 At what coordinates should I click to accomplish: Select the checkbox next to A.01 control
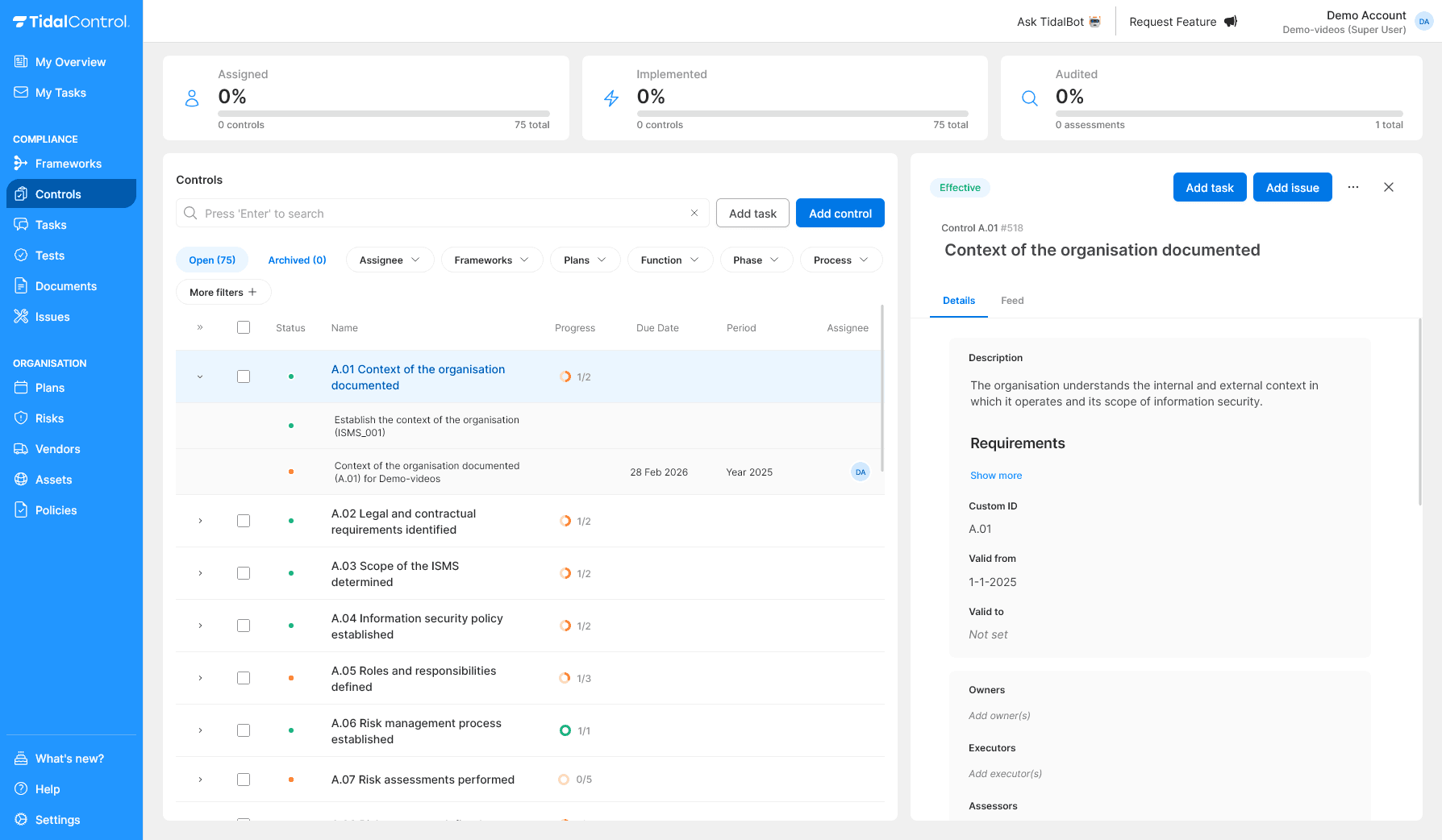244,376
